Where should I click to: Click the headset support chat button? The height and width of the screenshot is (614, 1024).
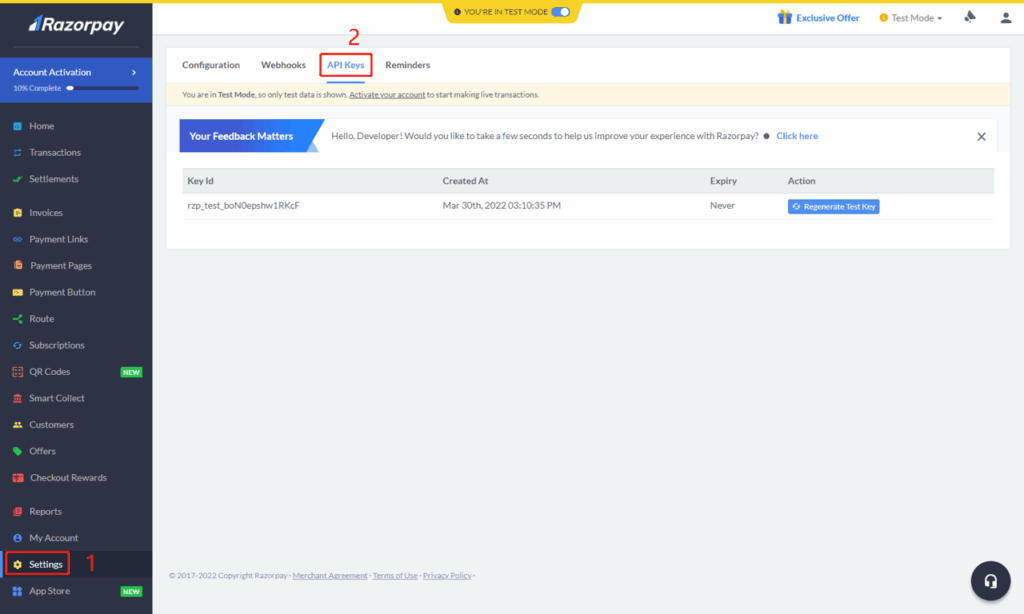[x=990, y=581]
